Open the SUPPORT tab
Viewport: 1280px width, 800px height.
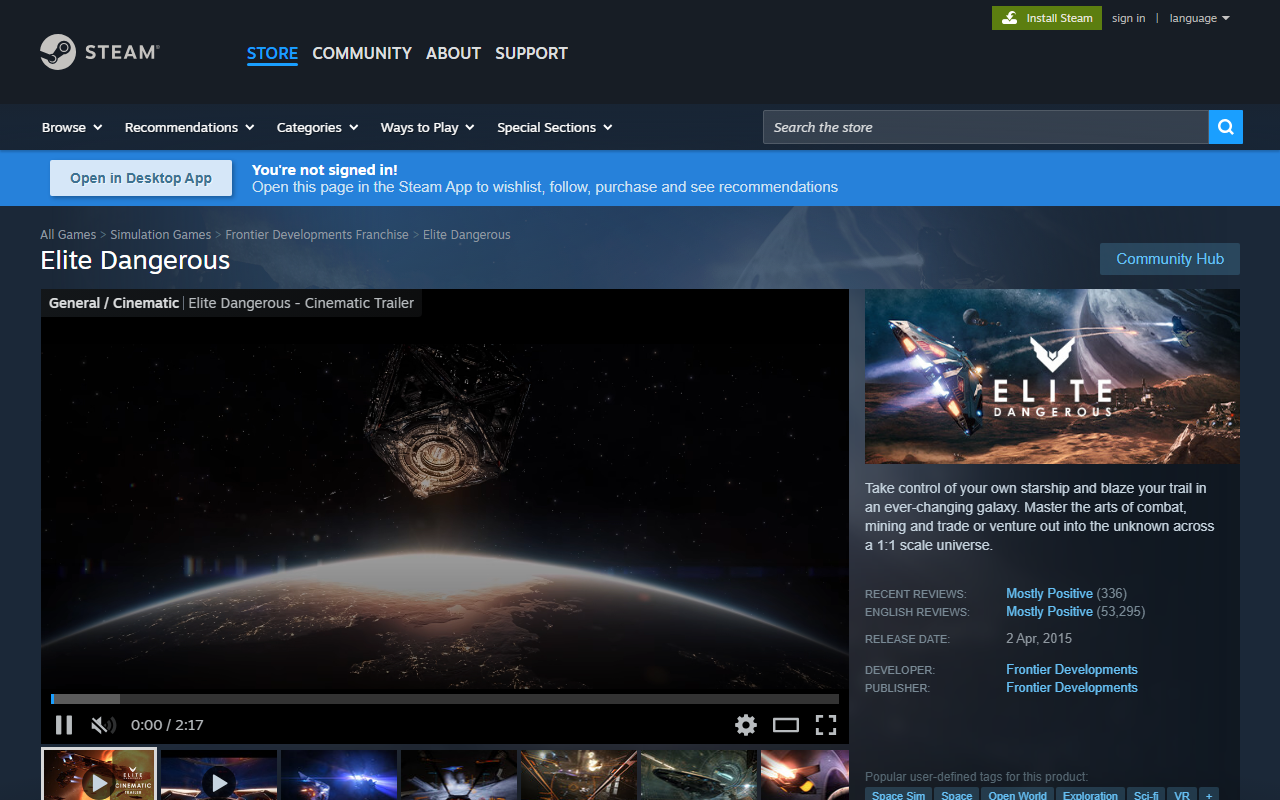coord(531,53)
